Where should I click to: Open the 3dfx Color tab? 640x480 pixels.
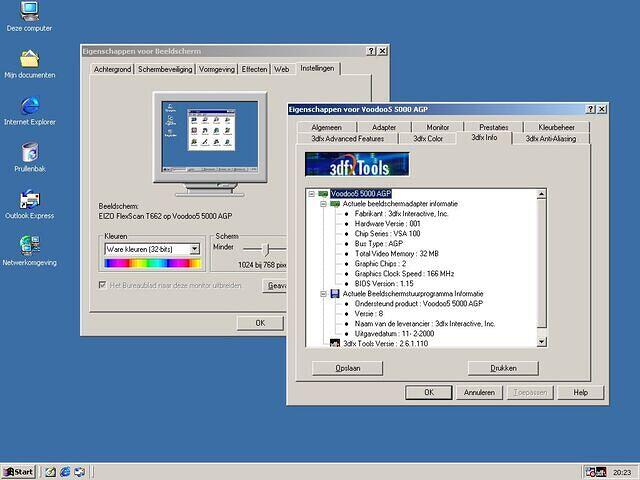click(x=428, y=139)
